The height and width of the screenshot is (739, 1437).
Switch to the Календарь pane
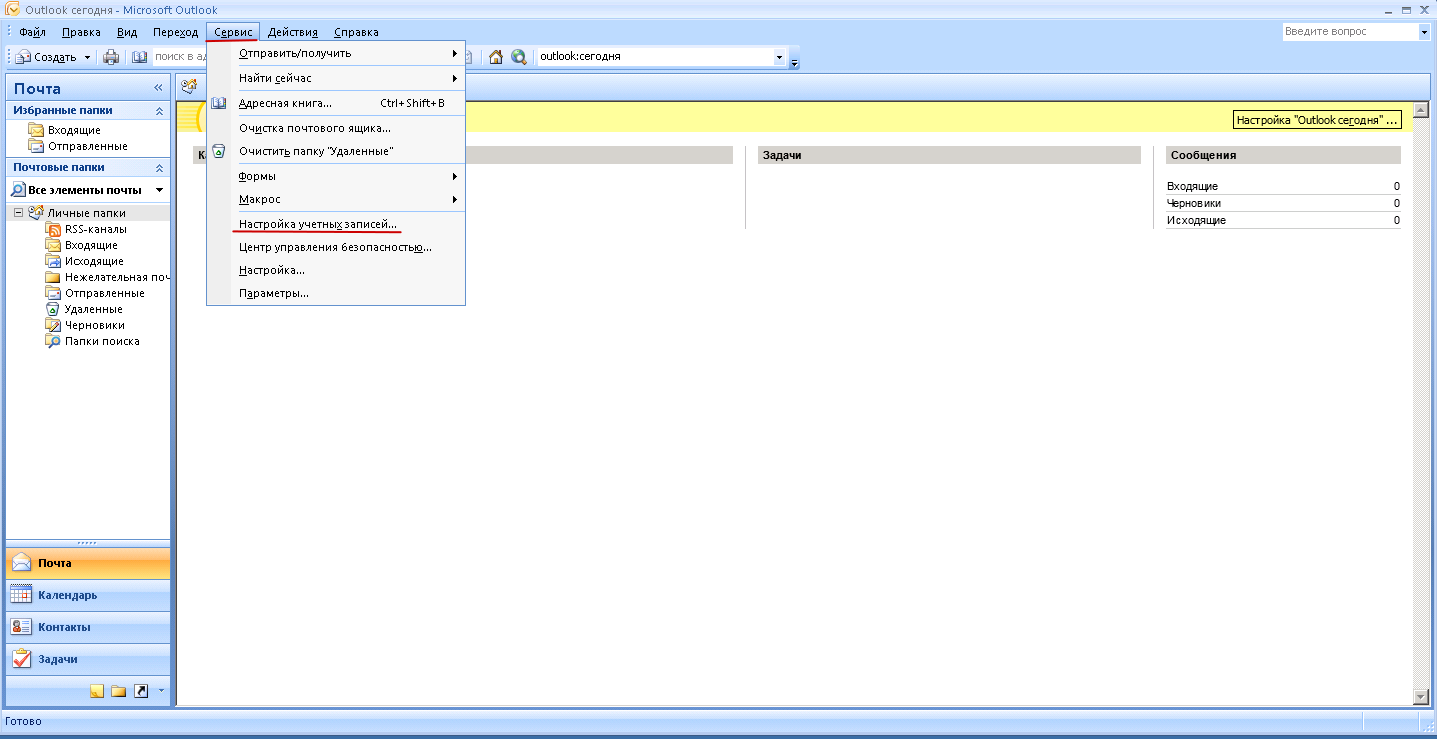(67, 595)
